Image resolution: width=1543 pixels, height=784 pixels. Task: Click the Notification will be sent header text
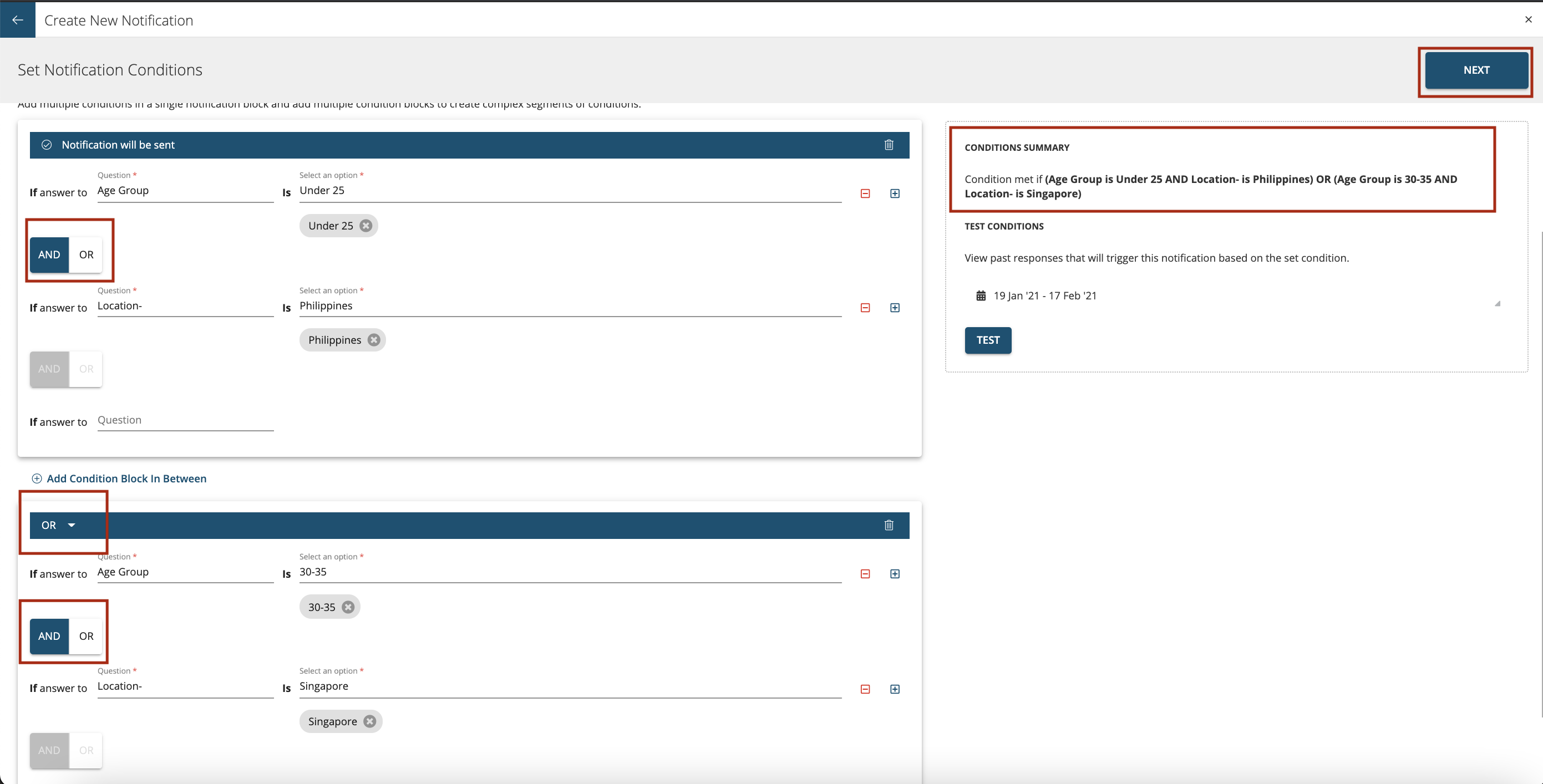118,145
